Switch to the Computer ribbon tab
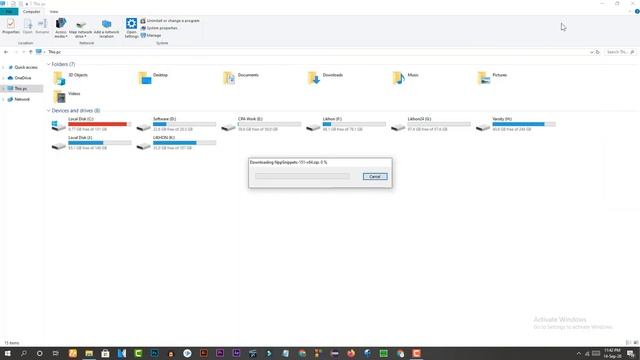Image resolution: width=640 pixels, height=360 pixels. tap(31, 11)
